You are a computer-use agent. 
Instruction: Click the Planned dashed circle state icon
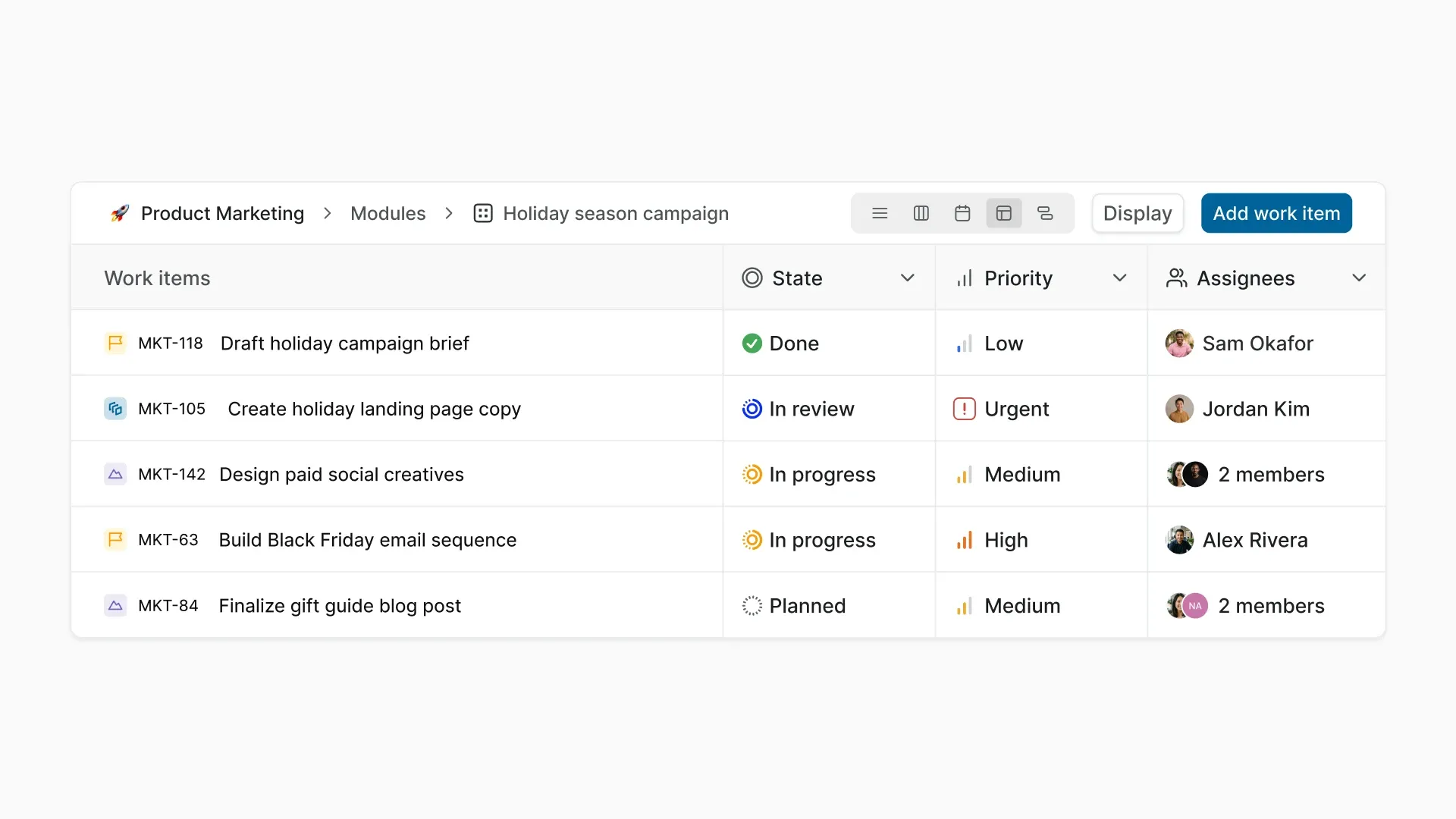(x=752, y=606)
